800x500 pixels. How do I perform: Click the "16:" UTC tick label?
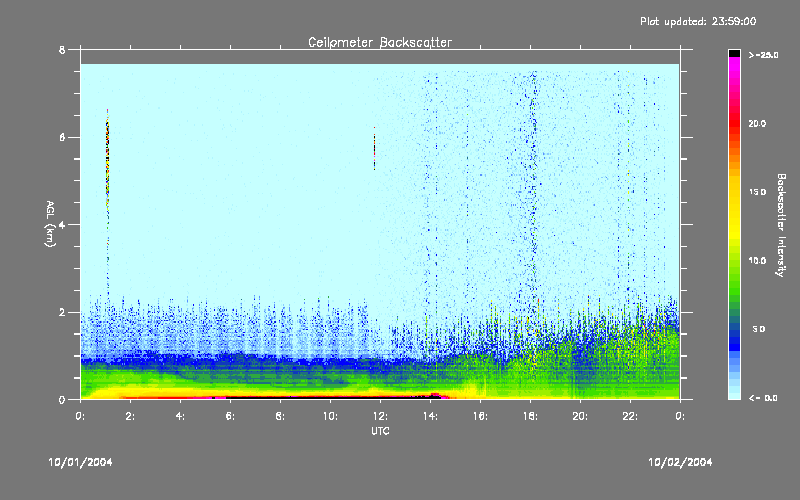[x=480, y=416]
